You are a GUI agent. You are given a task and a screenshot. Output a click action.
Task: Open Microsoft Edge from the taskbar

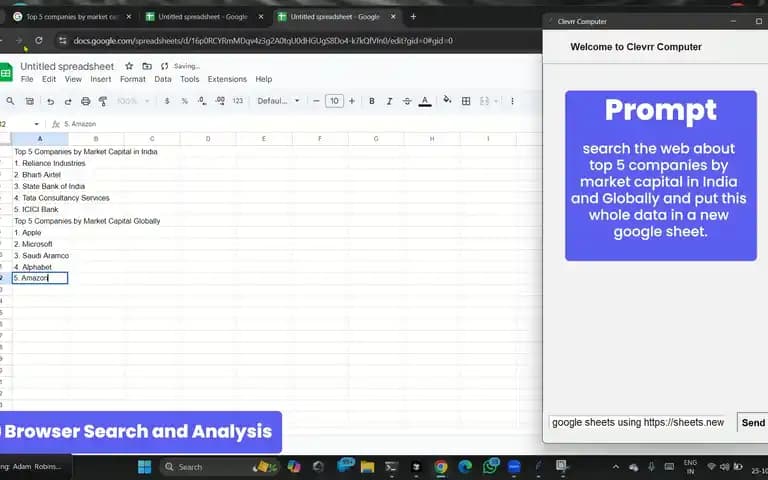click(465, 467)
